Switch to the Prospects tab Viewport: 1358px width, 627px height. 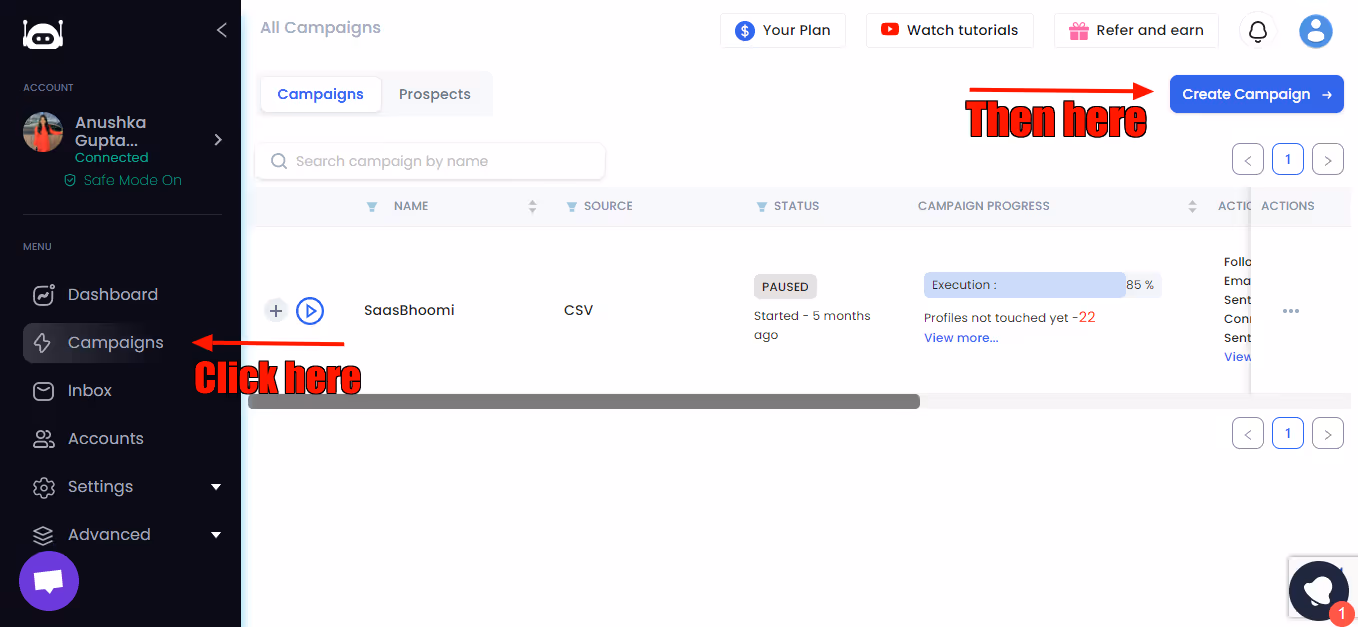(434, 93)
